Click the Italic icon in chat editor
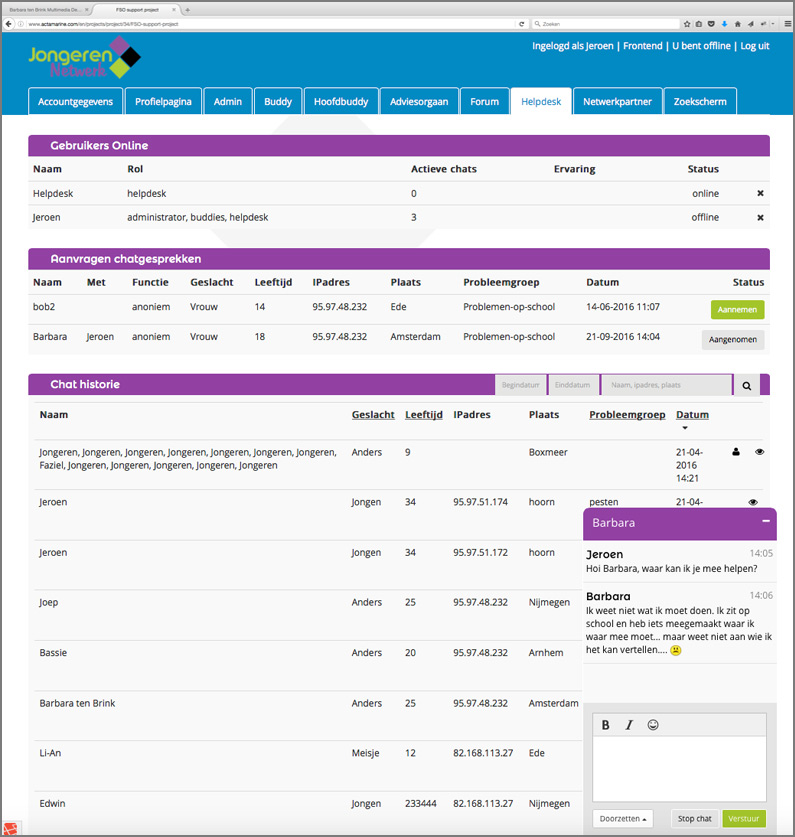795x837 pixels. 629,725
